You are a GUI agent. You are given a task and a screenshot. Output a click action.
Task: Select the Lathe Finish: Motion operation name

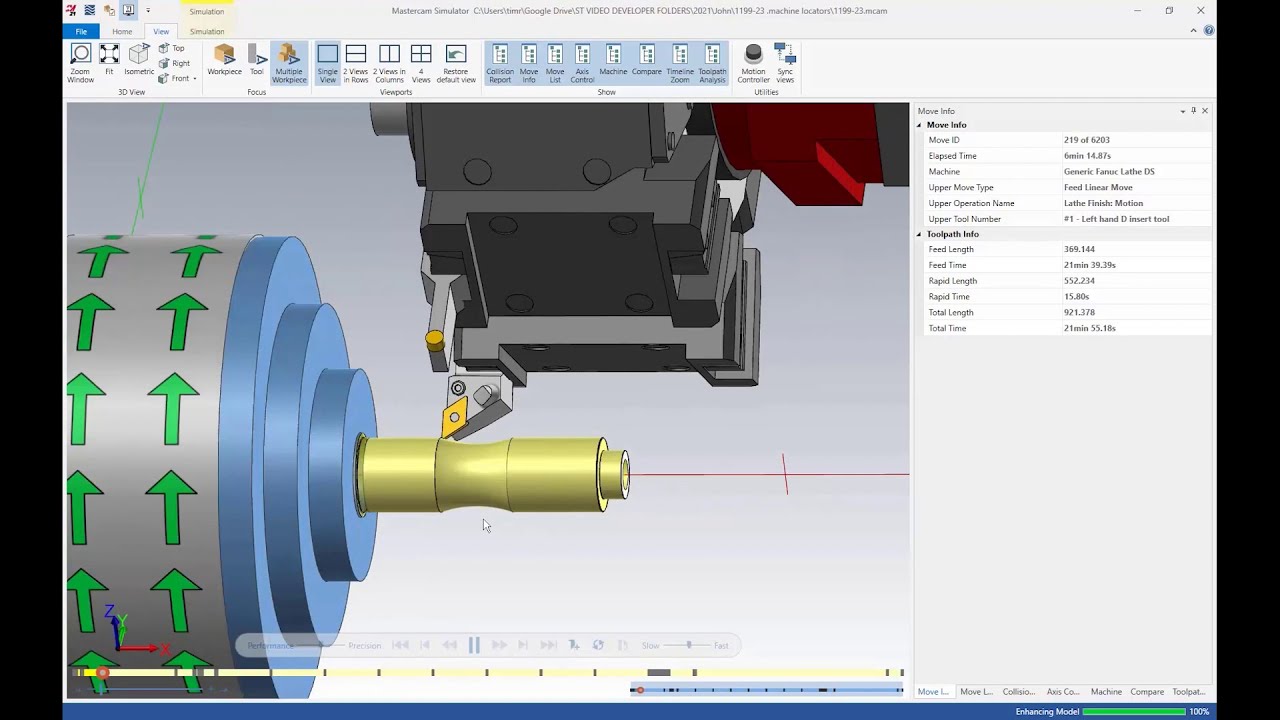click(1103, 203)
